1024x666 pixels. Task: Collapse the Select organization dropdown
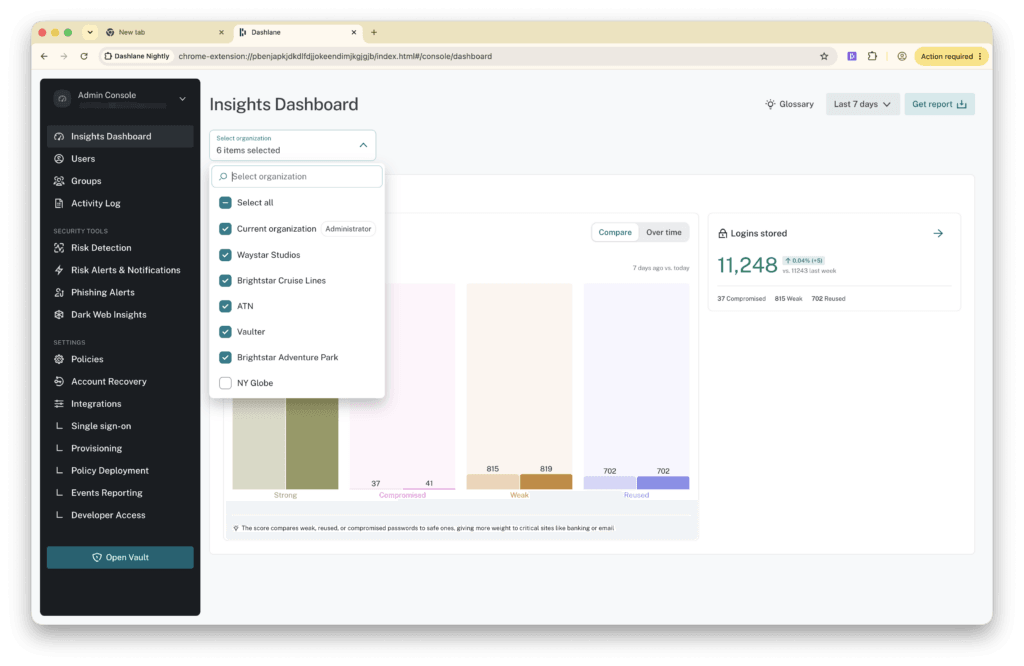pos(363,145)
